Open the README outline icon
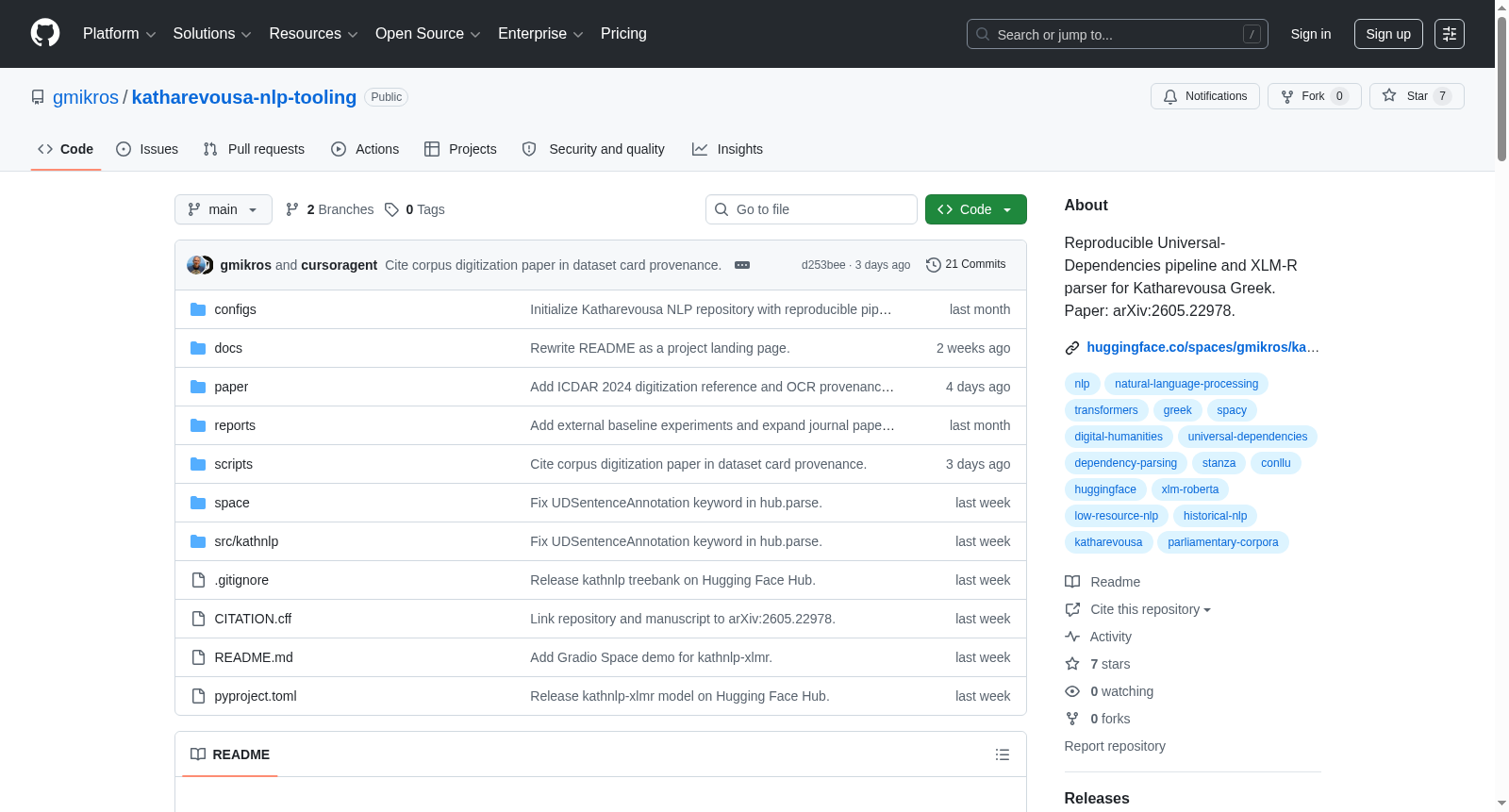1509x812 pixels. coord(1003,754)
